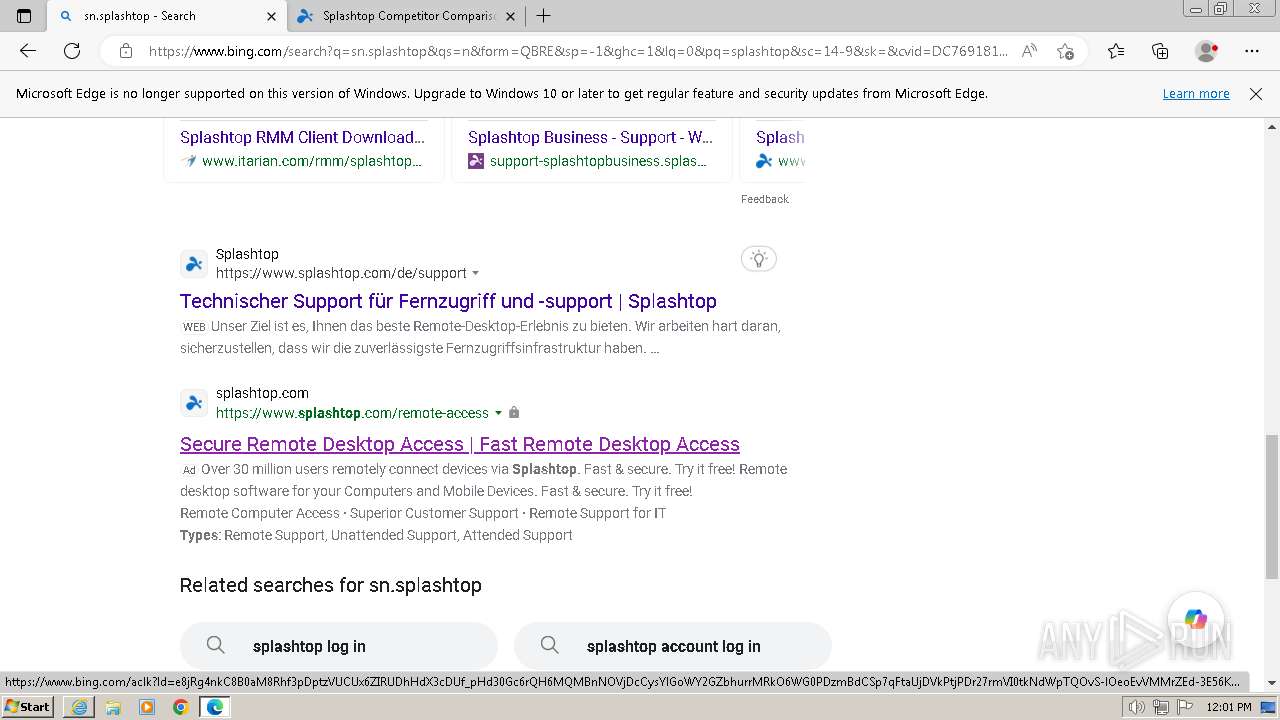Open Microsoft Edge taskbar icon
This screenshot has height=720, width=1280.
point(215,707)
